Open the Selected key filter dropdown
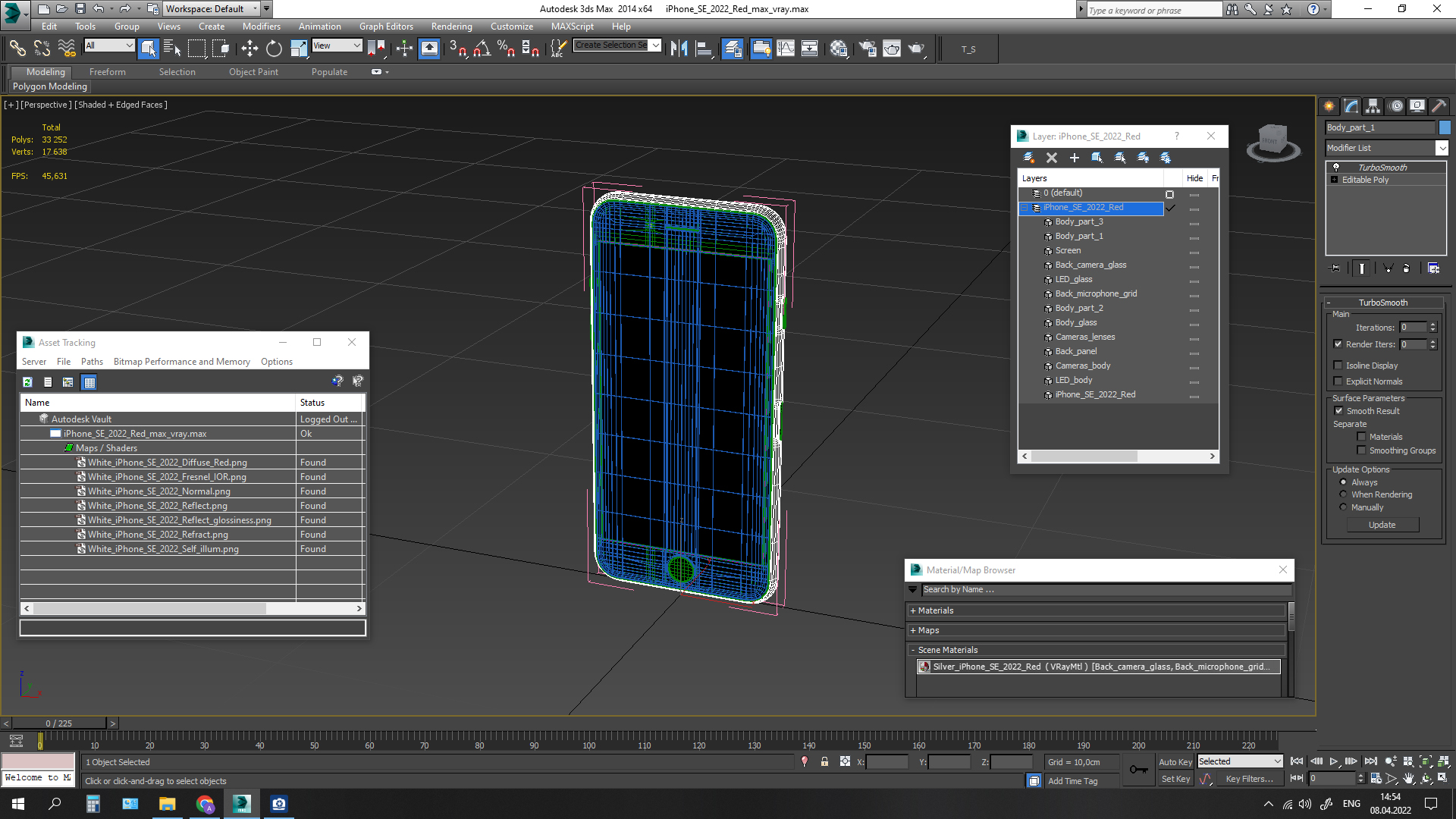This screenshot has width=1456, height=819. pyautogui.click(x=1240, y=761)
